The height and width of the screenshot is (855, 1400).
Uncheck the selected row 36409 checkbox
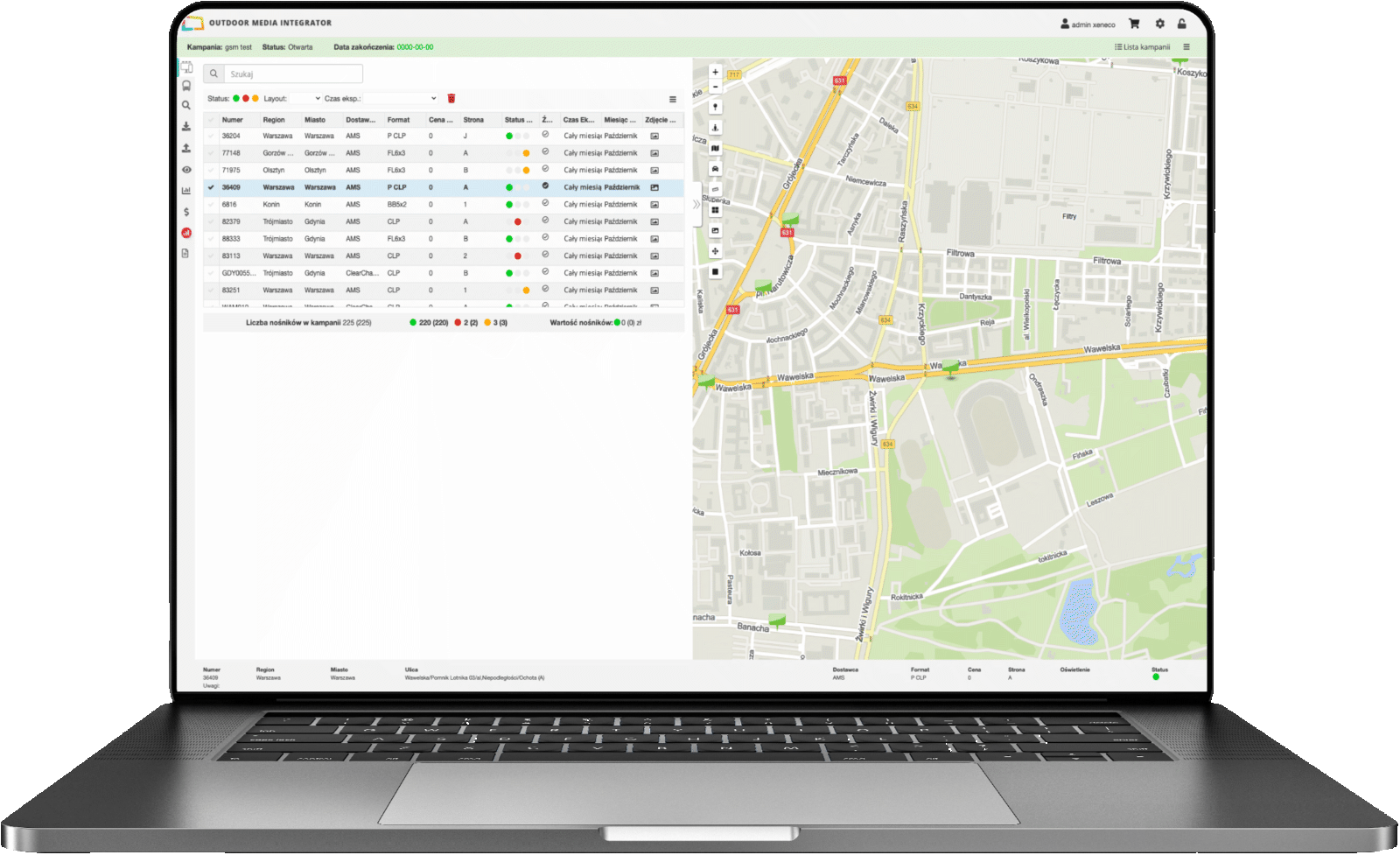click(x=211, y=187)
